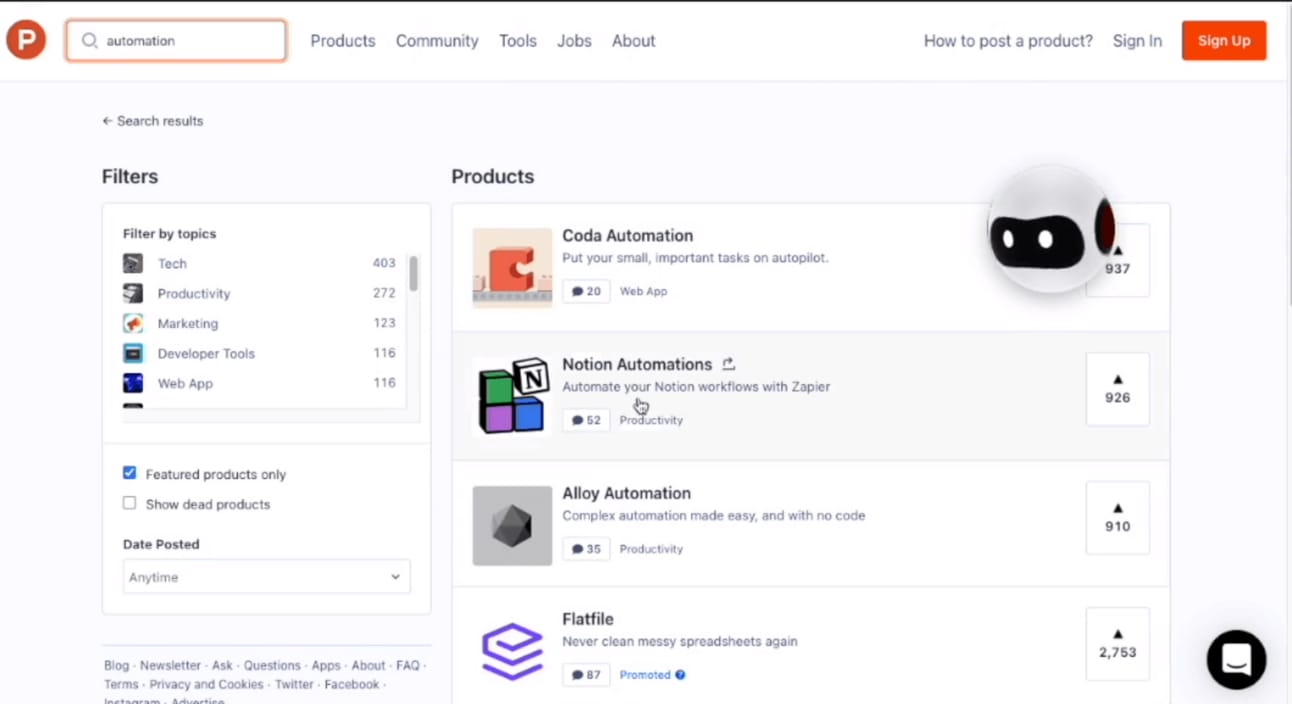Open the chat support widget
Viewport: 1292px width, 704px height.
point(1237,659)
